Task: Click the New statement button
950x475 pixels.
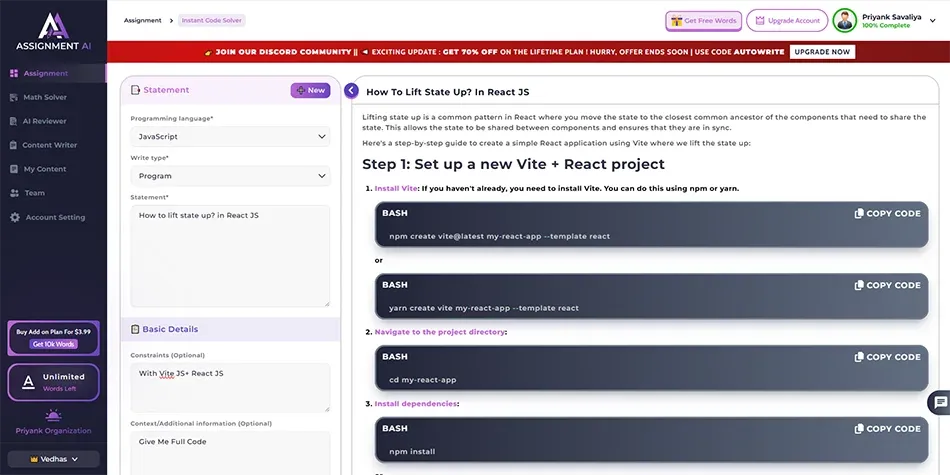Action: [x=310, y=90]
